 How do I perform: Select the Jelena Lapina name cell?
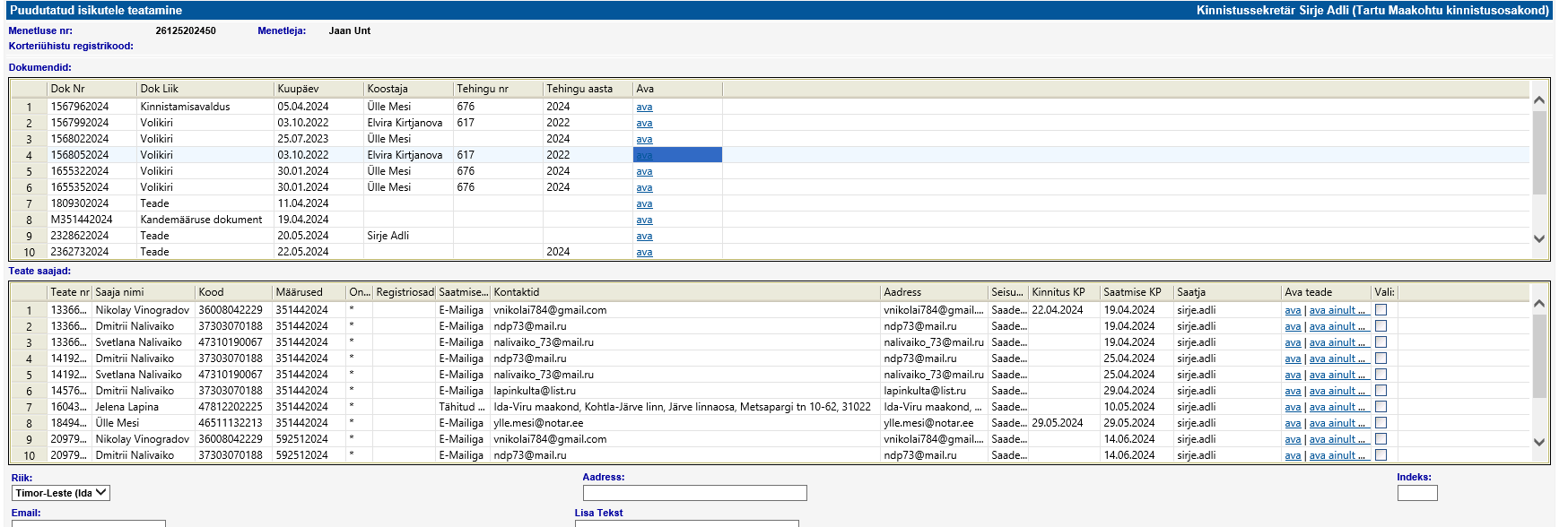[x=144, y=407]
